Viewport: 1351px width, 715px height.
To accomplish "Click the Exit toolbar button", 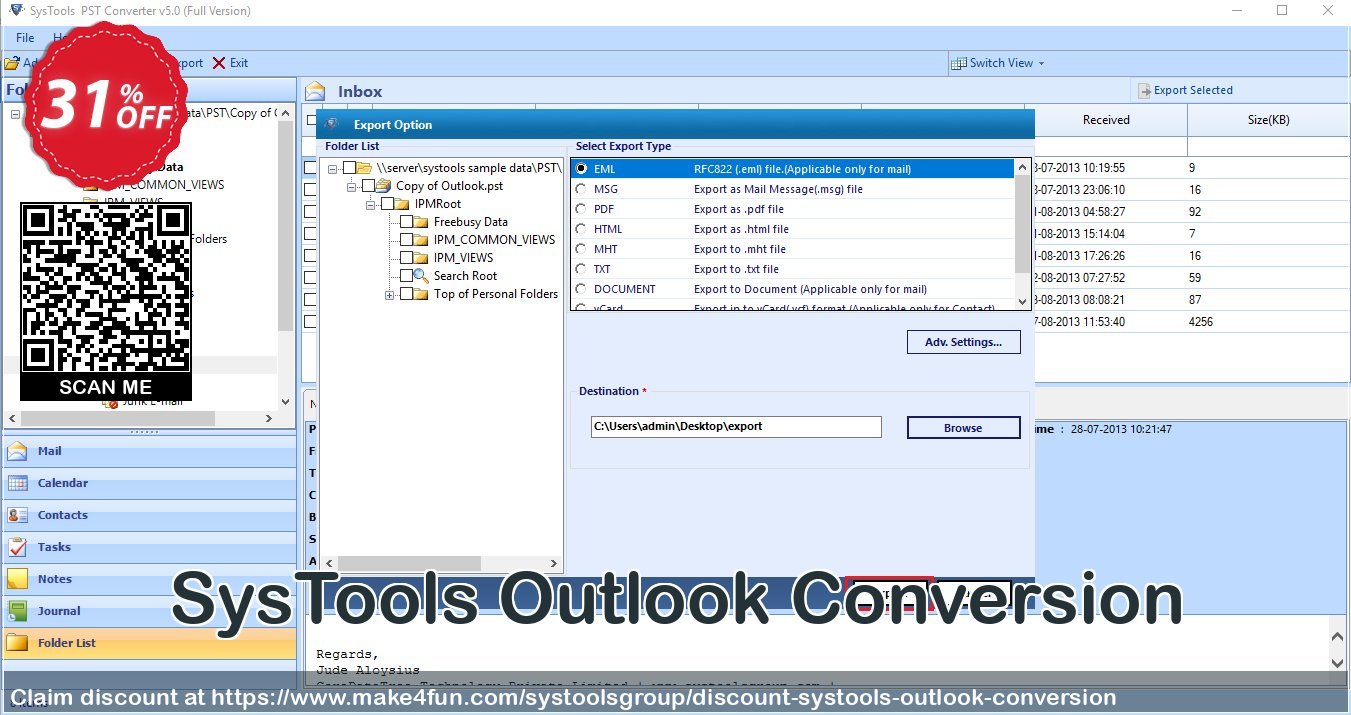I will tap(230, 63).
